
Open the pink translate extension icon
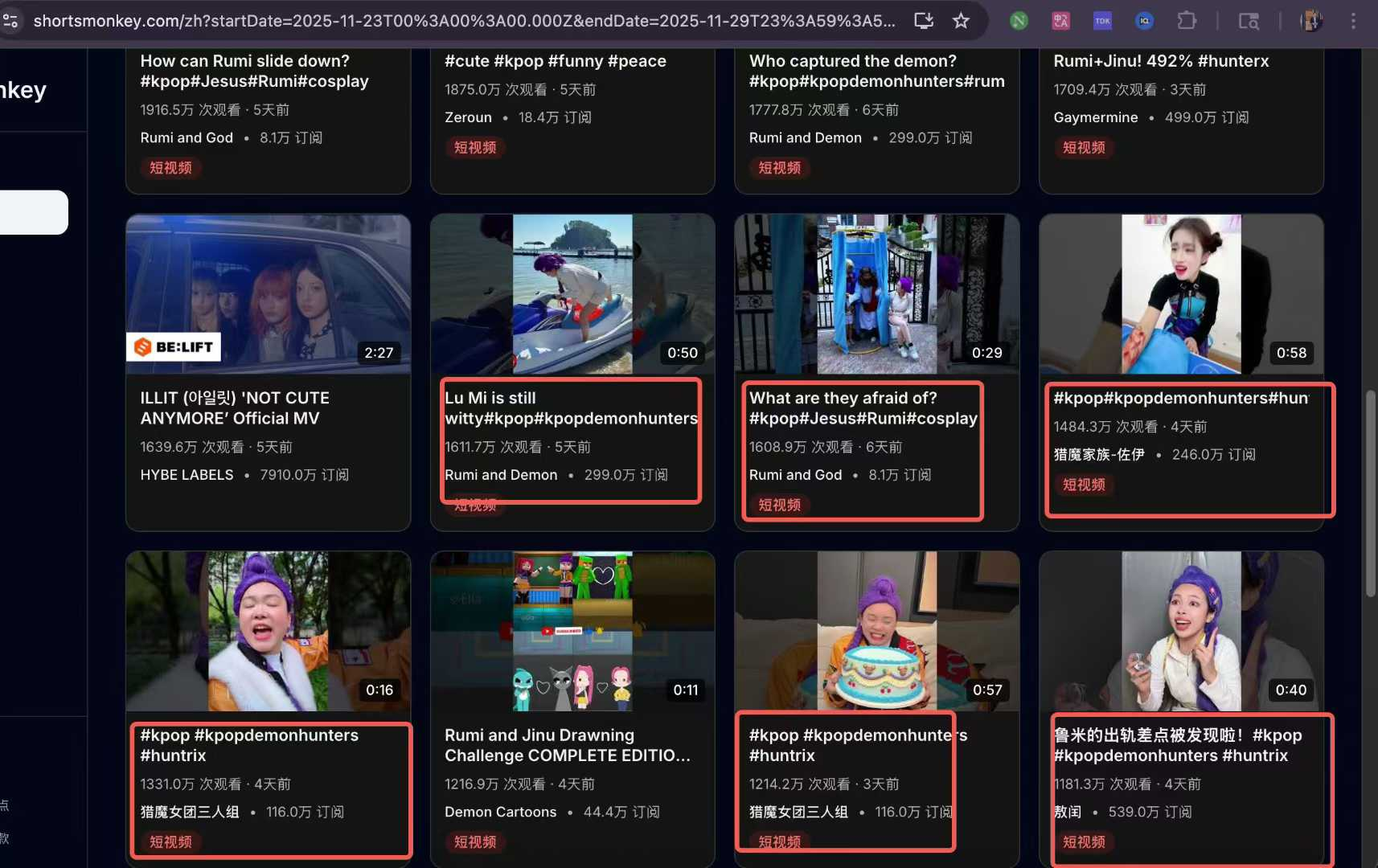coord(1060,21)
